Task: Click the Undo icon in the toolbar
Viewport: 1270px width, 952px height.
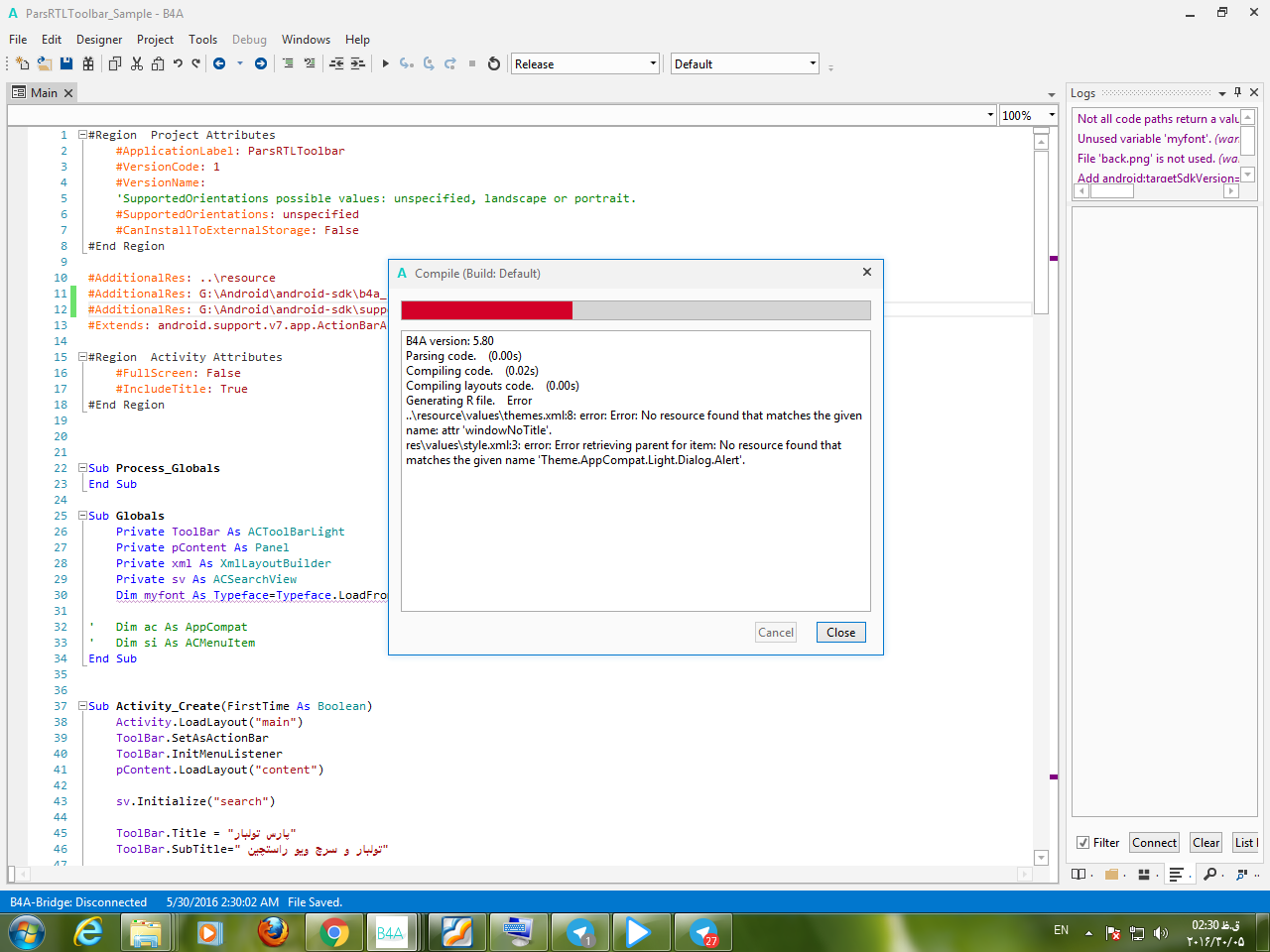Action: point(178,63)
